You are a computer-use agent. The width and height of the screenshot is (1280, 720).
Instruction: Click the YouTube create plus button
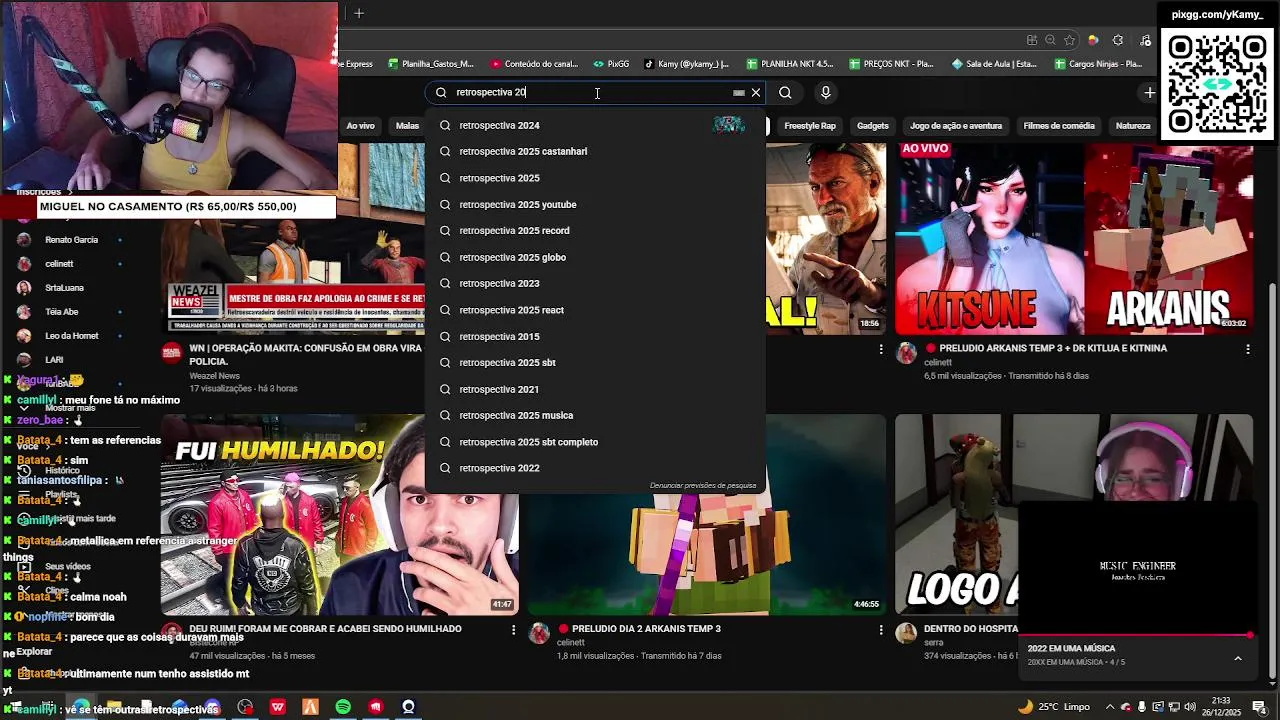pyautogui.click(x=1150, y=92)
